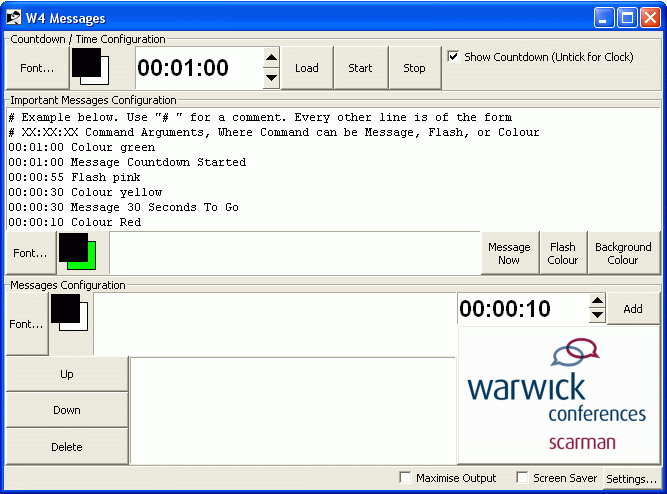
Task: Stop the countdown timer
Action: tap(414, 68)
